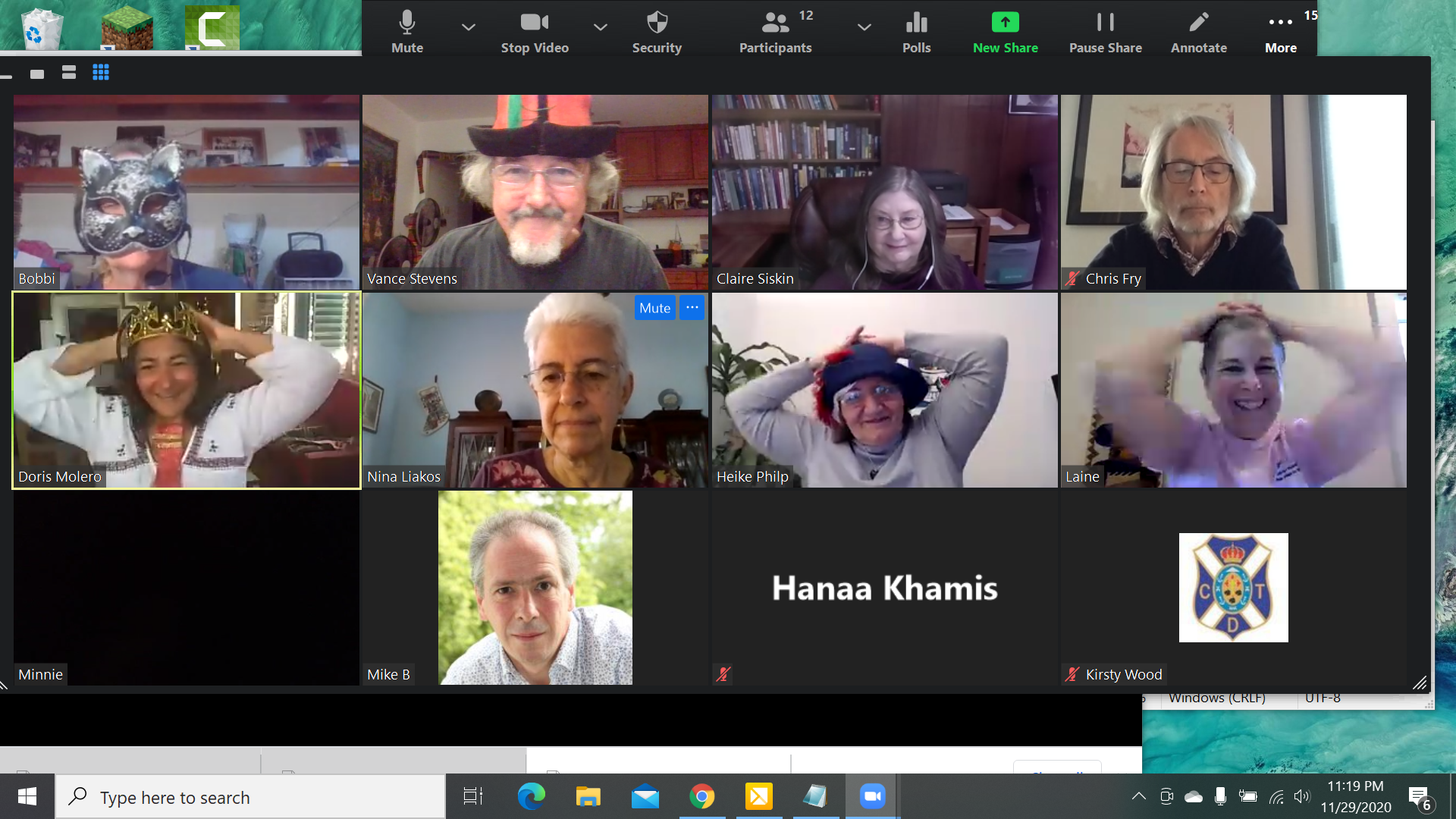
Task: Click the green New Share icon
Action: tap(1005, 23)
